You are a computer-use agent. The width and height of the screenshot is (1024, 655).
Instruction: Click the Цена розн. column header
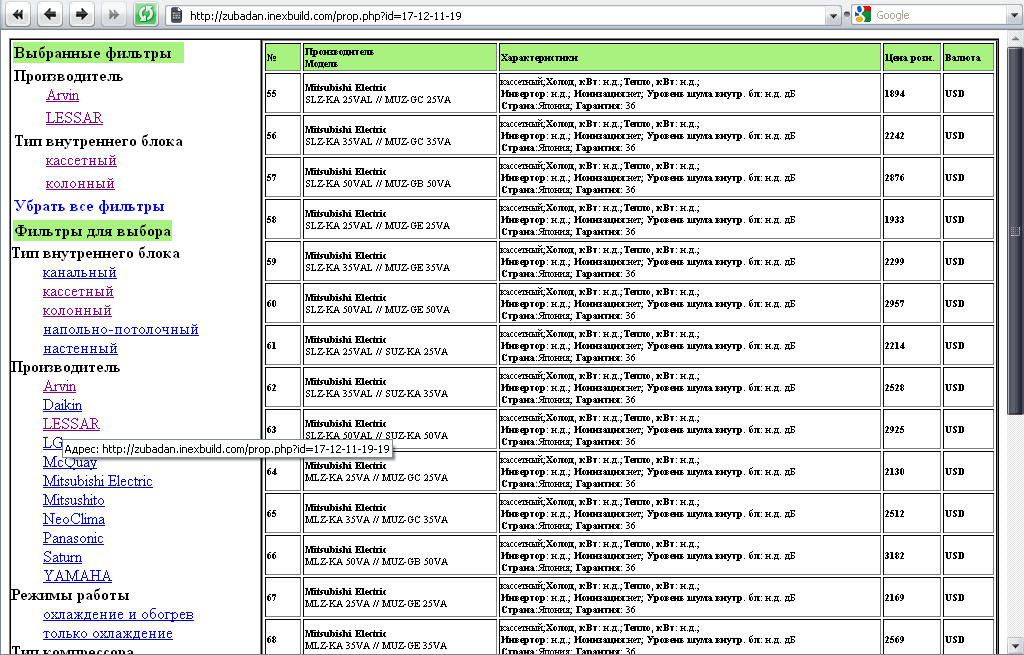point(912,57)
